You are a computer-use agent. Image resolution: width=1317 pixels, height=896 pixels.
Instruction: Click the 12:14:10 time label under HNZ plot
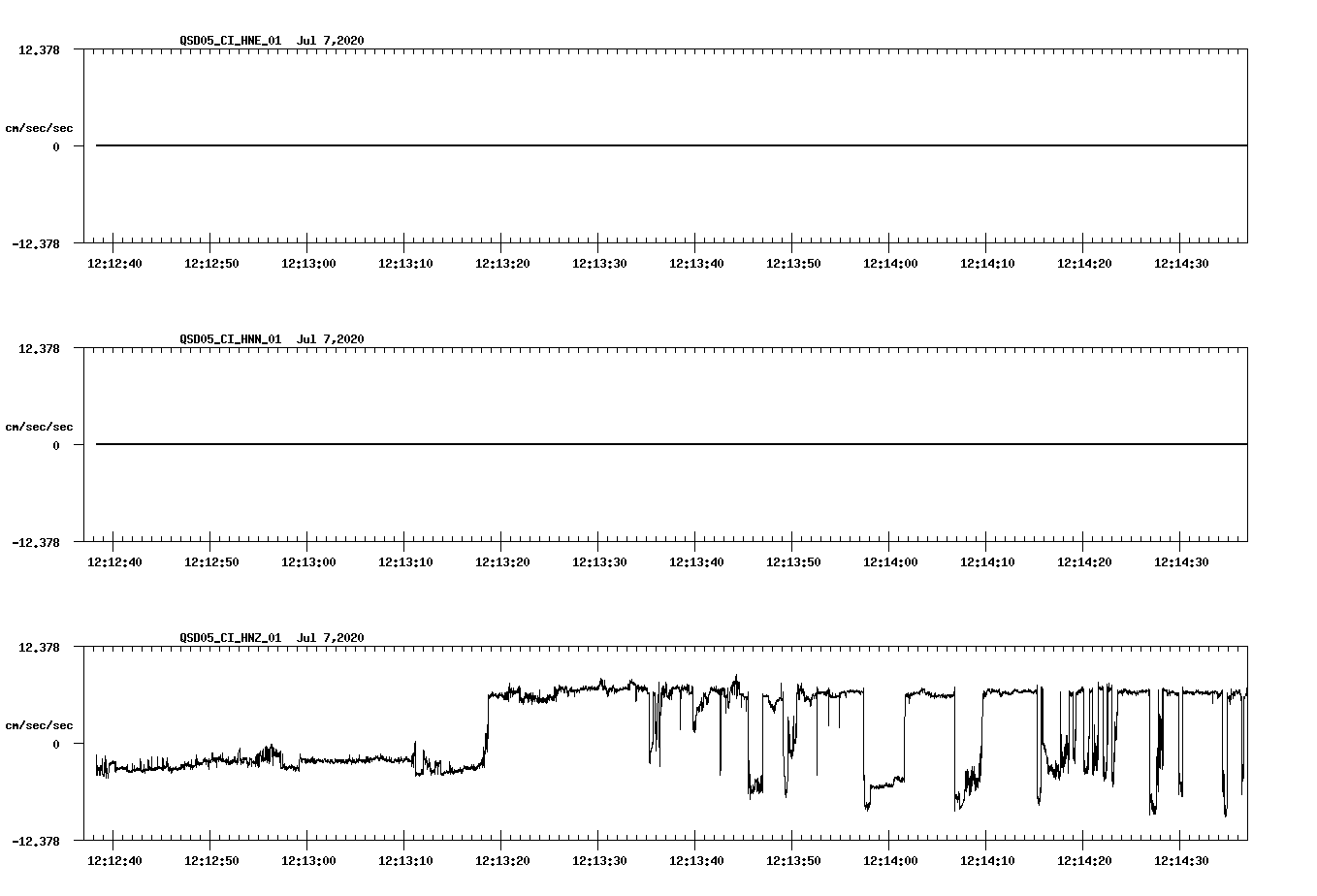point(987,861)
